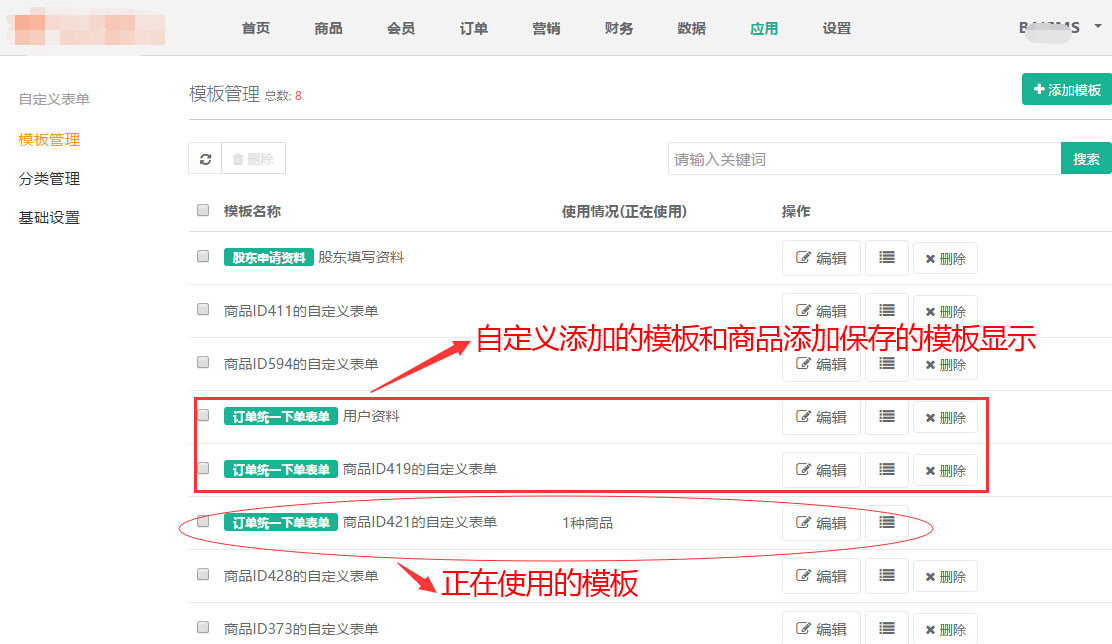Click list icon for 商品ID428 row
Image resolution: width=1112 pixels, height=644 pixels.
pyautogui.click(x=886, y=575)
